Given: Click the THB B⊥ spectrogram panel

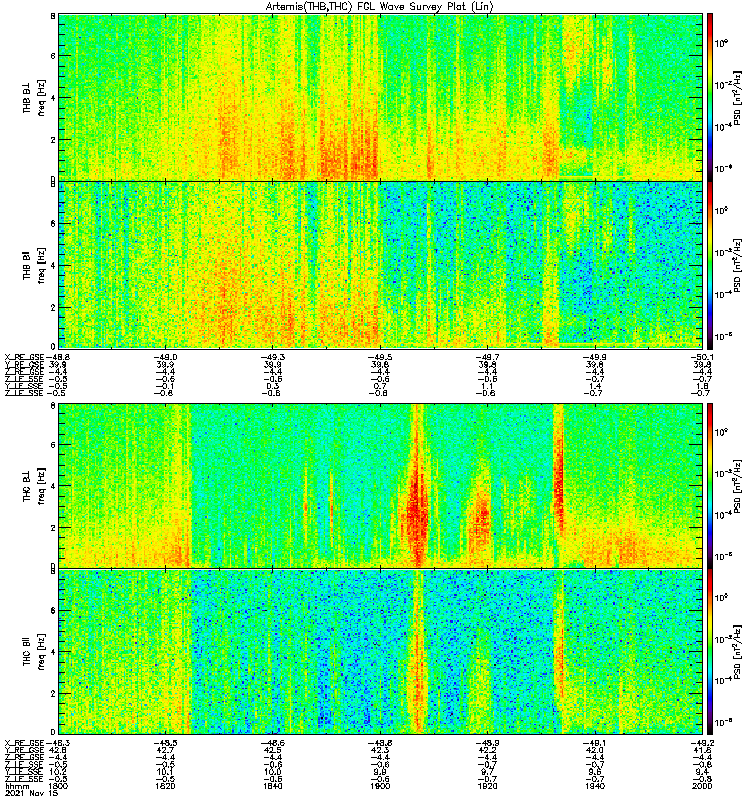Looking at the screenshot, I should click(380, 97).
